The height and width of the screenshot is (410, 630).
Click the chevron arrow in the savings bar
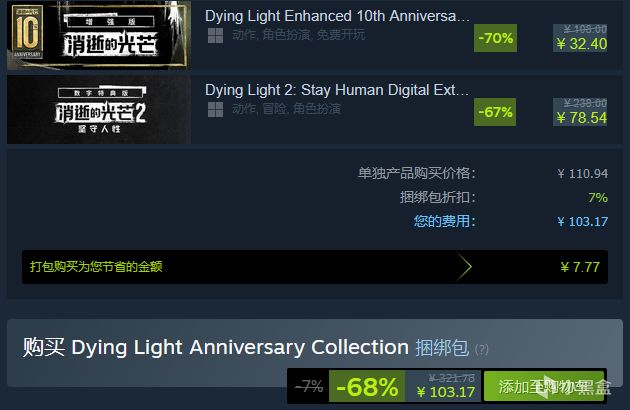pyautogui.click(x=464, y=266)
